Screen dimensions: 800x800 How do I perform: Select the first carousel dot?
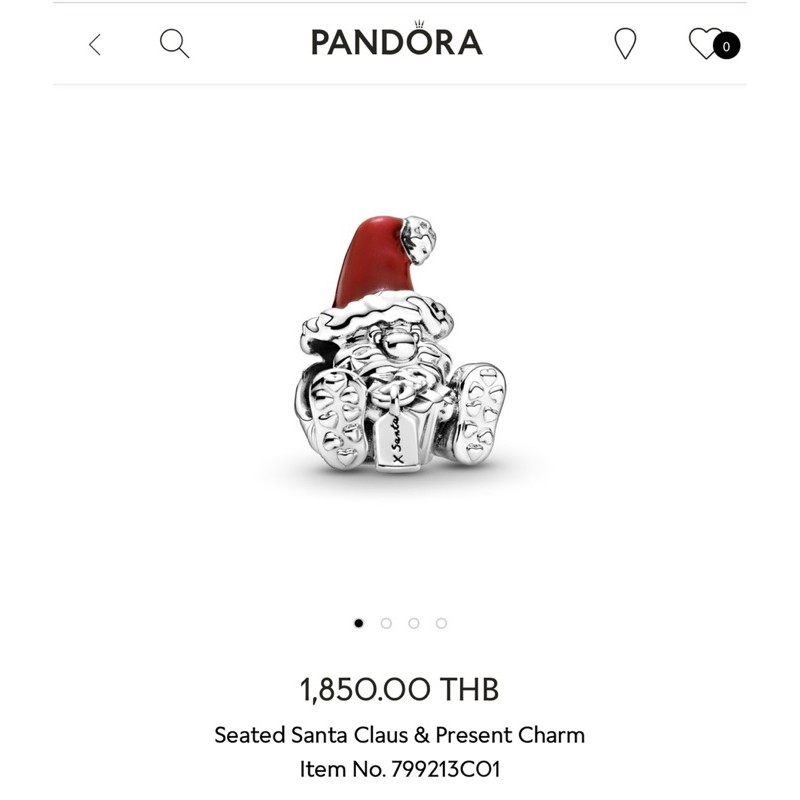(x=359, y=623)
